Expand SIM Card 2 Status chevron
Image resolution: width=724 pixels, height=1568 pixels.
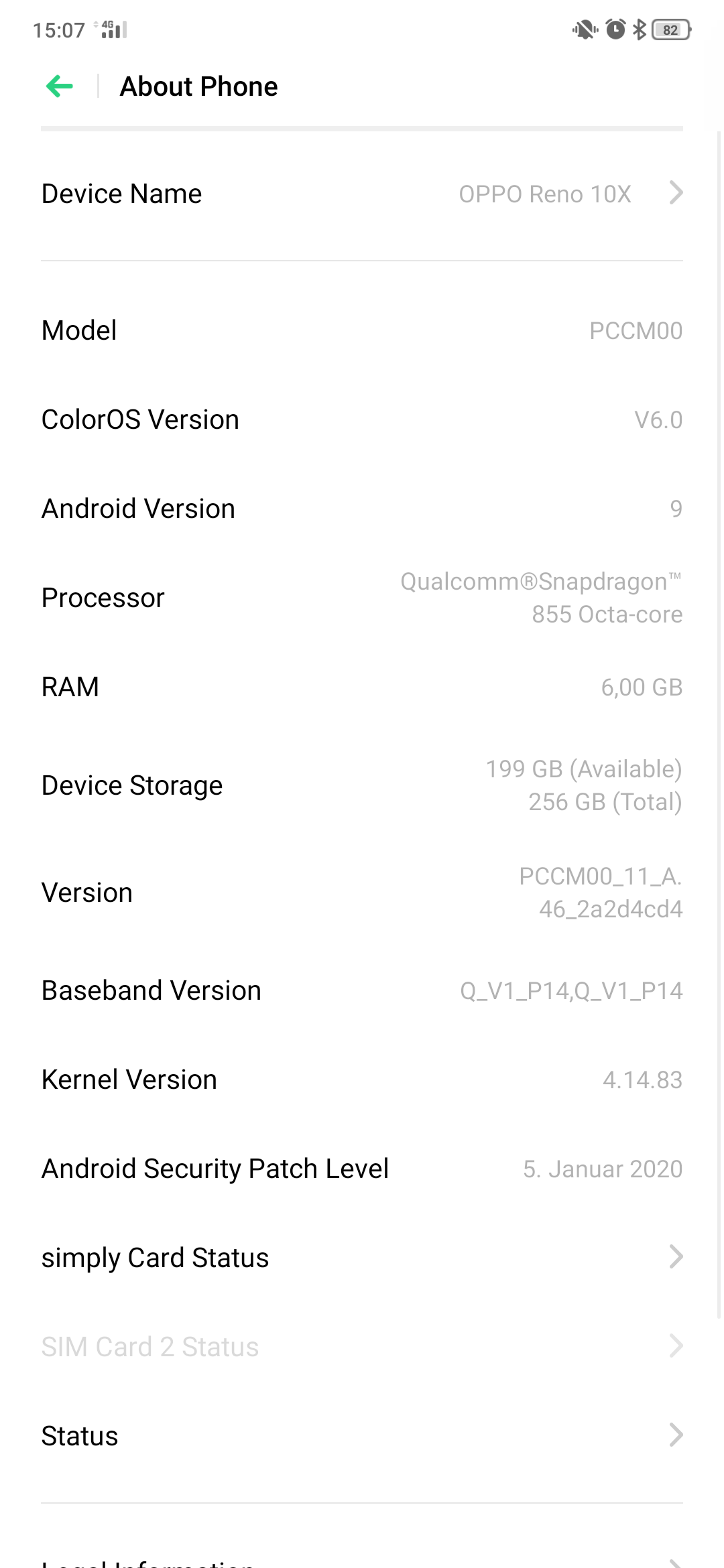[676, 1346]
